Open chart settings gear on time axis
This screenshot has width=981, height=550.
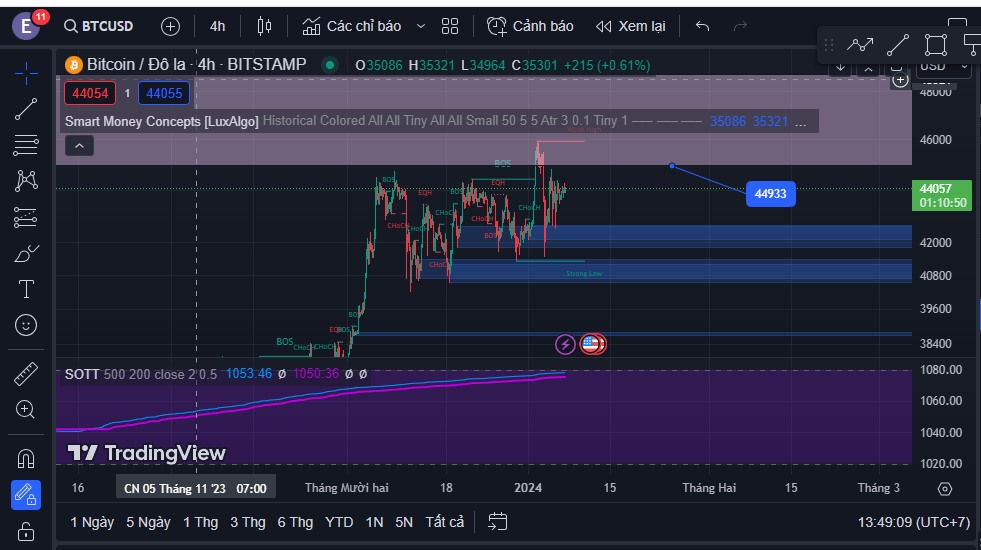[945, 489]
